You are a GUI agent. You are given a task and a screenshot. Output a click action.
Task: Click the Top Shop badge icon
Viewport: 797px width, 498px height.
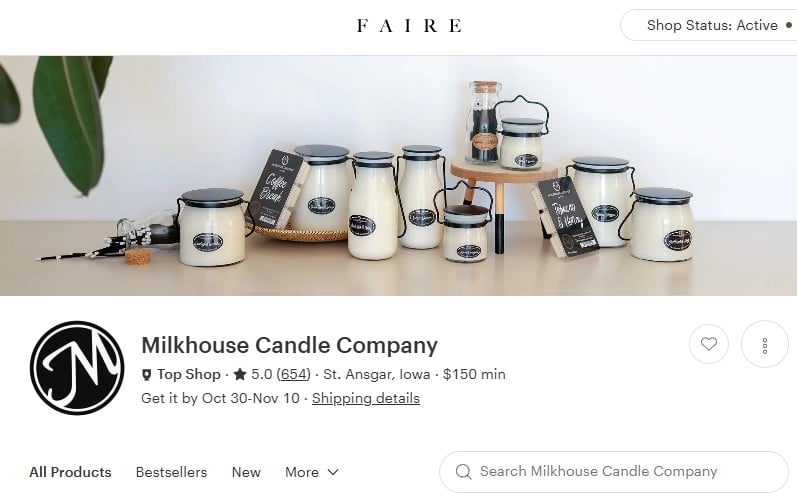146,375
